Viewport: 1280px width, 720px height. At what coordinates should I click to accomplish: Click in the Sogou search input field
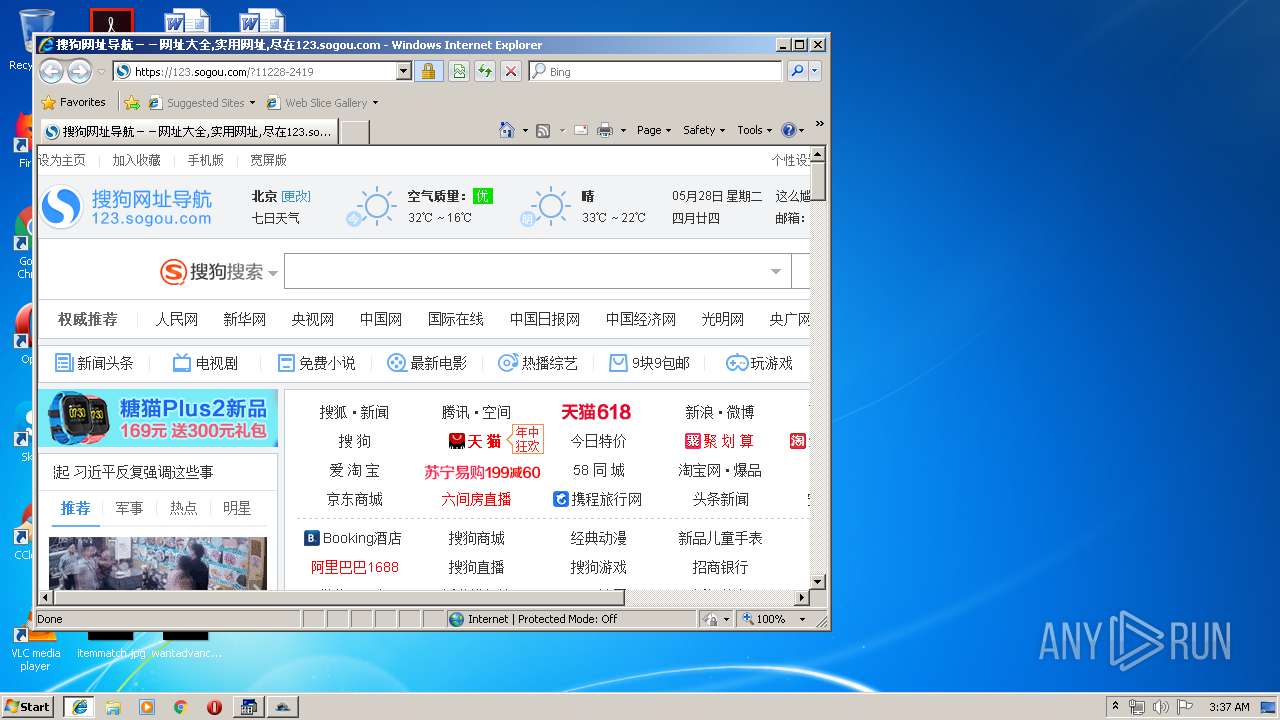pos(524,271)
